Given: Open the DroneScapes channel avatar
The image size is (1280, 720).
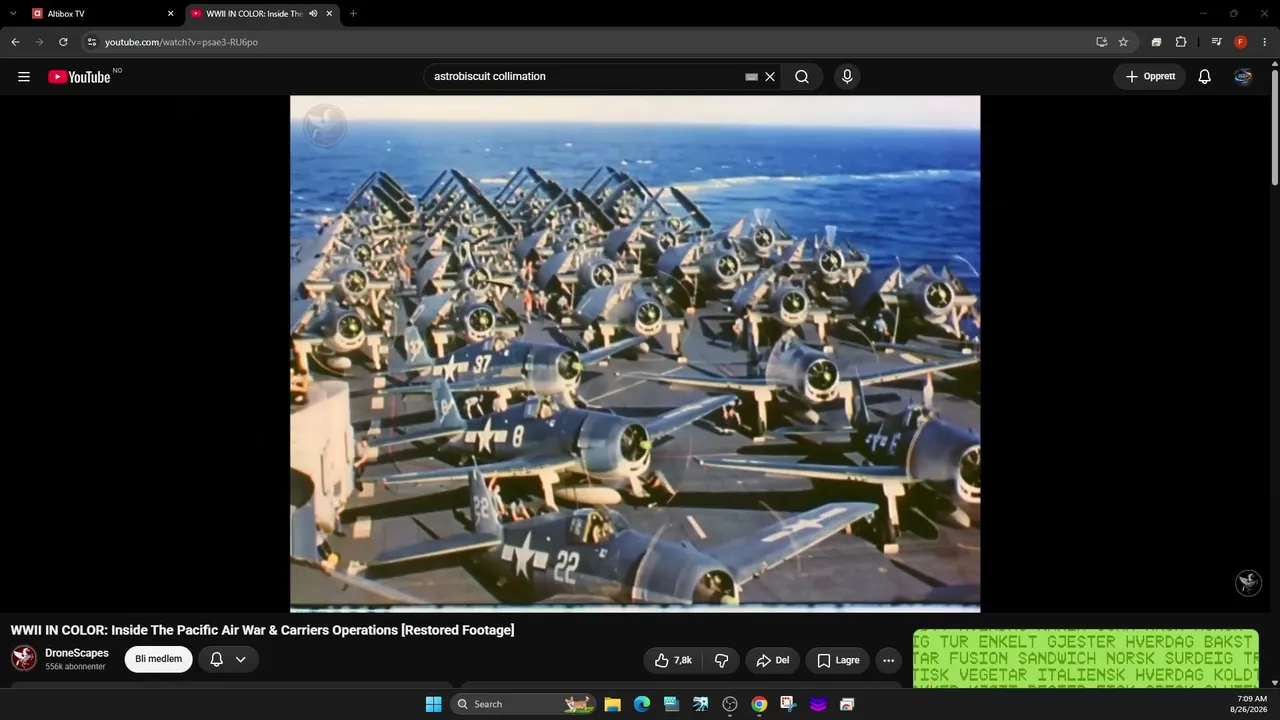Looking at the screenshot, I should pyautogui.click(x=24, y=658).
